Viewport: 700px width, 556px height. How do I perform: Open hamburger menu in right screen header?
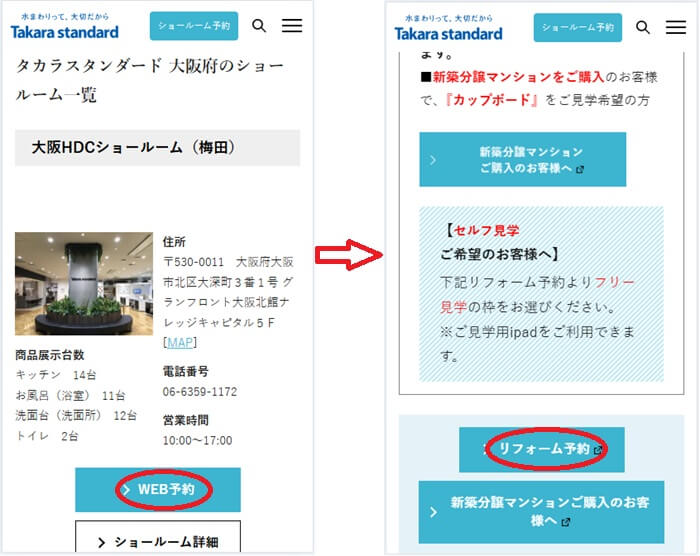point(676,27)
